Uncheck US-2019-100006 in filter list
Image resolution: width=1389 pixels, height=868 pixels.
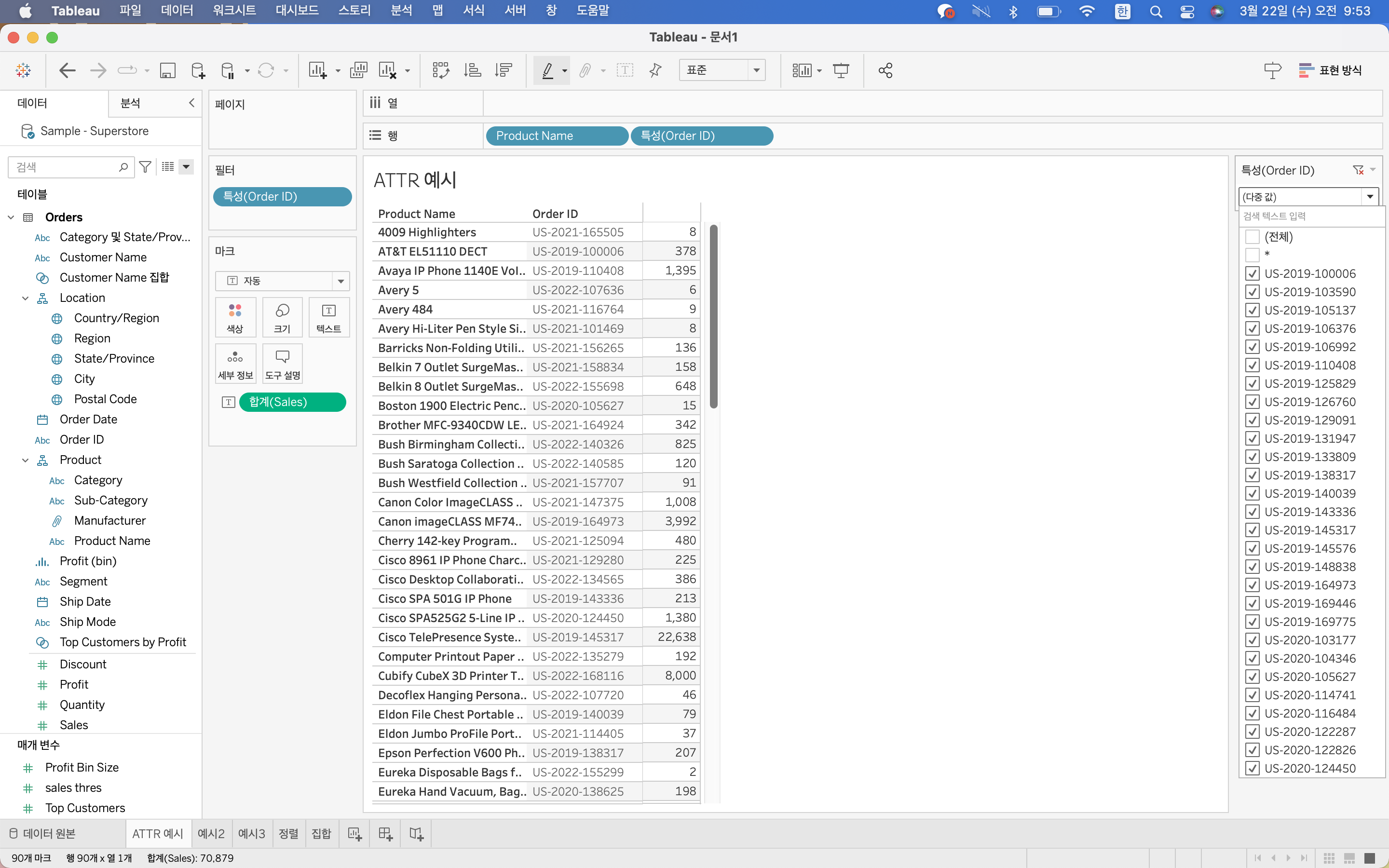1253,273
